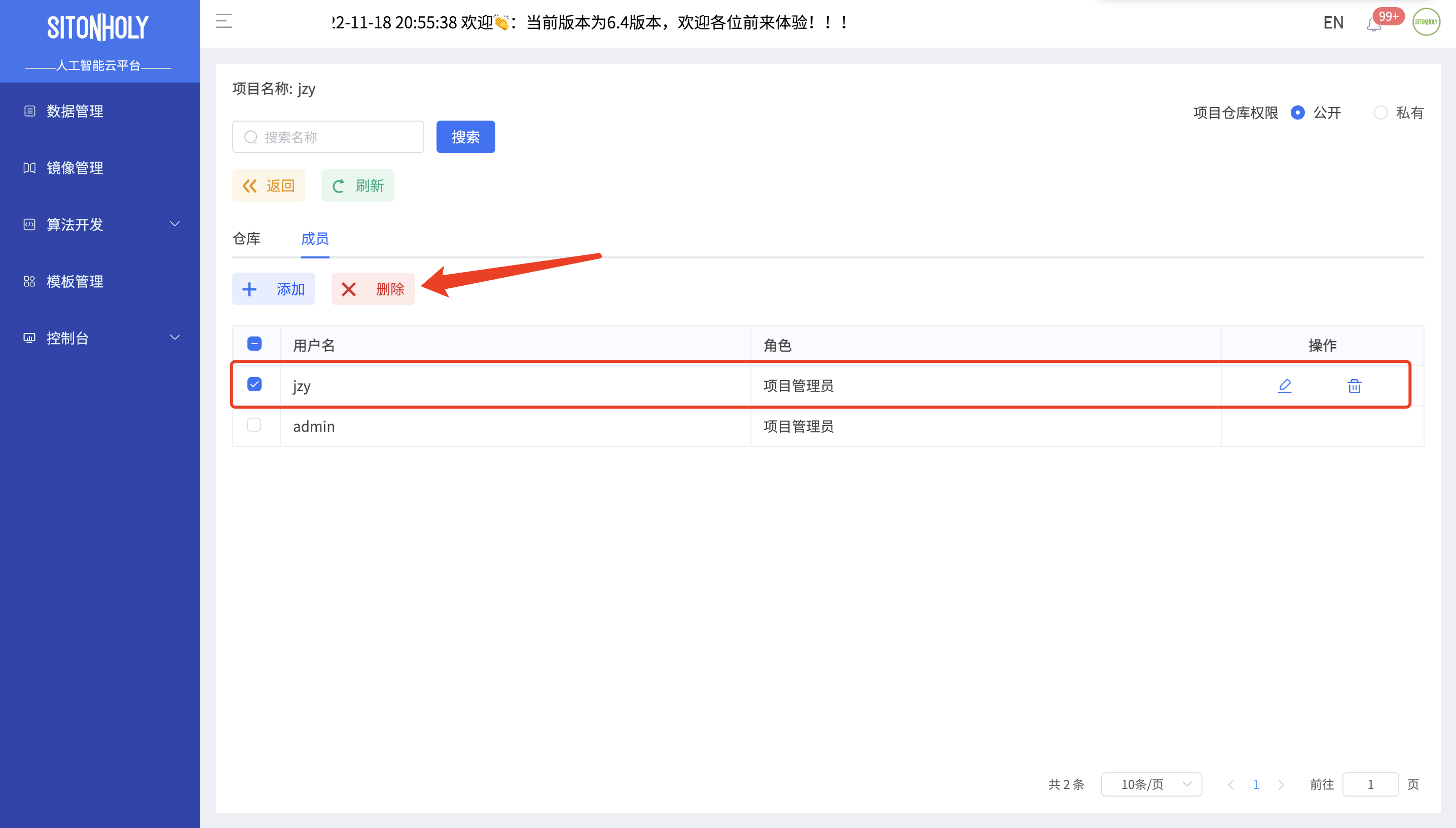Switch to the 仓库 tab
The image size is (1456, 828).
click(x=246, y=238)
